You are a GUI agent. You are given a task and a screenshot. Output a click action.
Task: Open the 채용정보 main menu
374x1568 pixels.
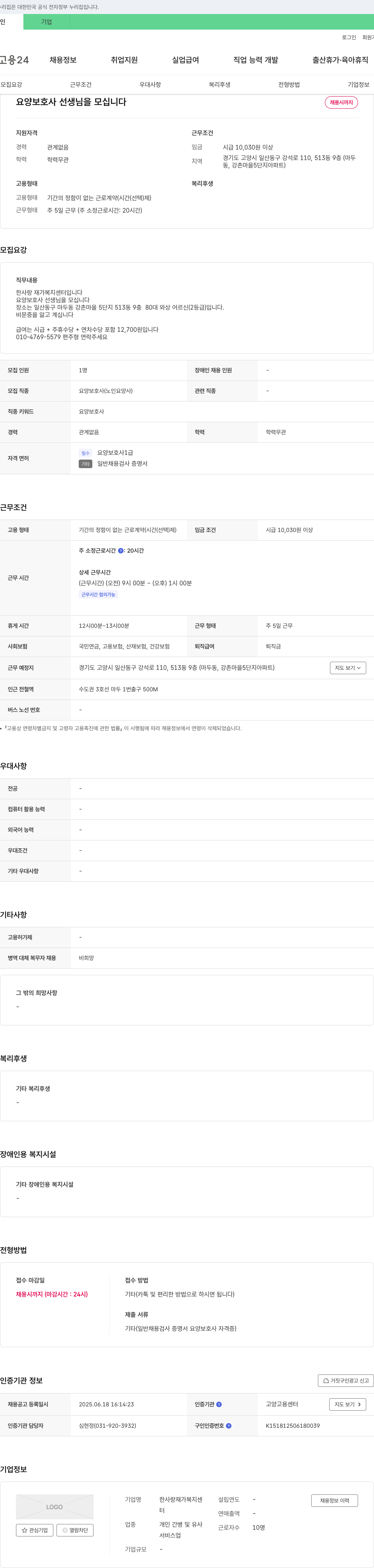63,60
